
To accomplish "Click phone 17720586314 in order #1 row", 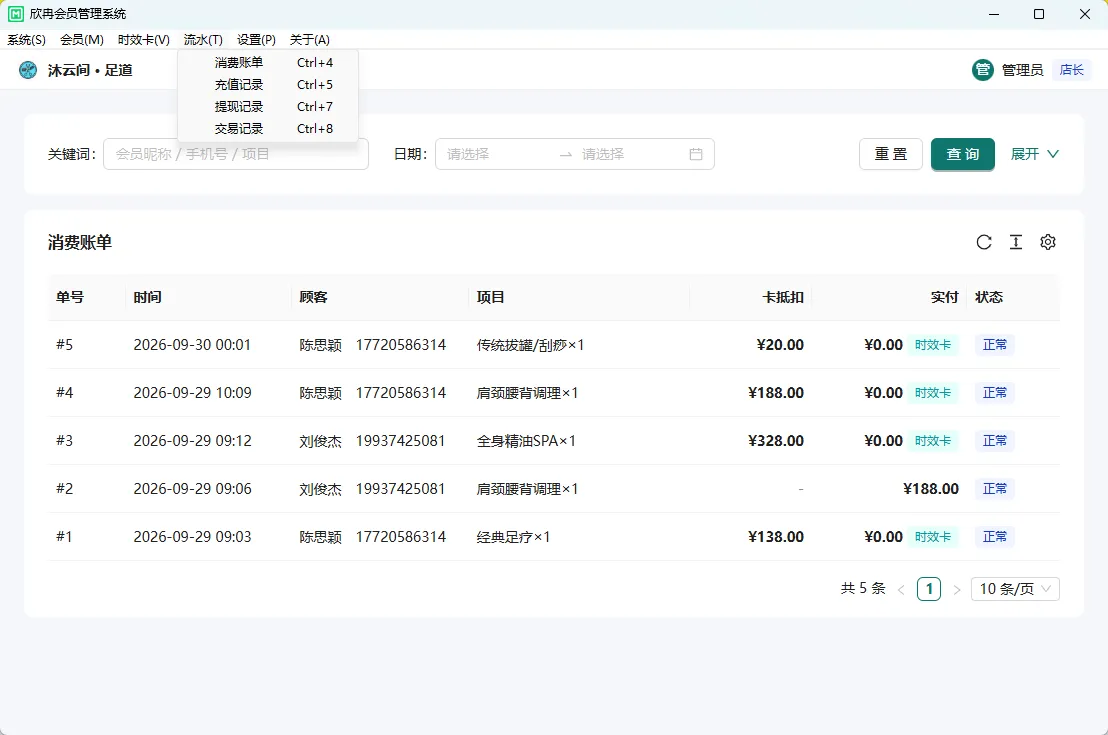I will 401,537.
